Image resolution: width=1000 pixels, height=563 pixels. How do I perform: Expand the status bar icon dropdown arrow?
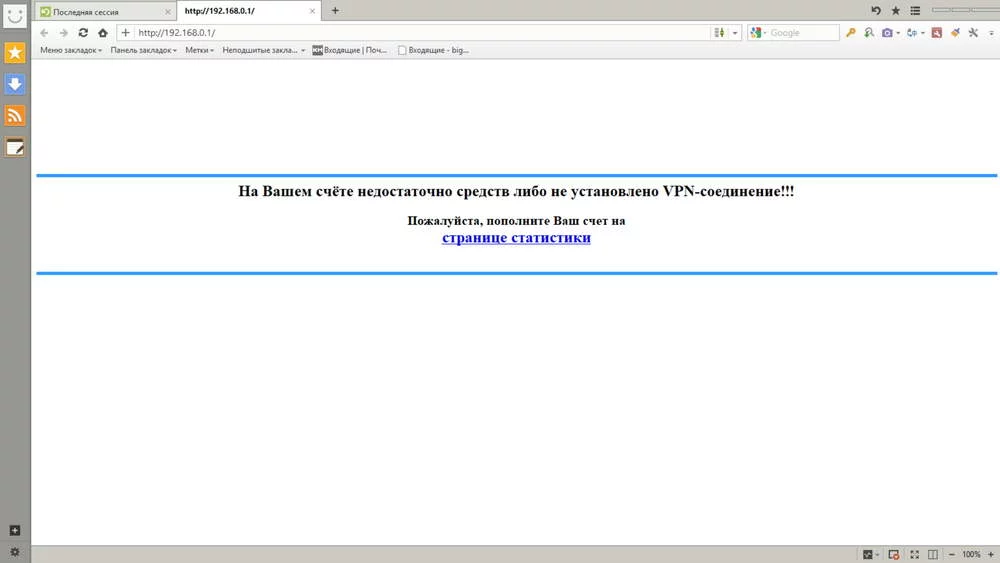point(878,555)
